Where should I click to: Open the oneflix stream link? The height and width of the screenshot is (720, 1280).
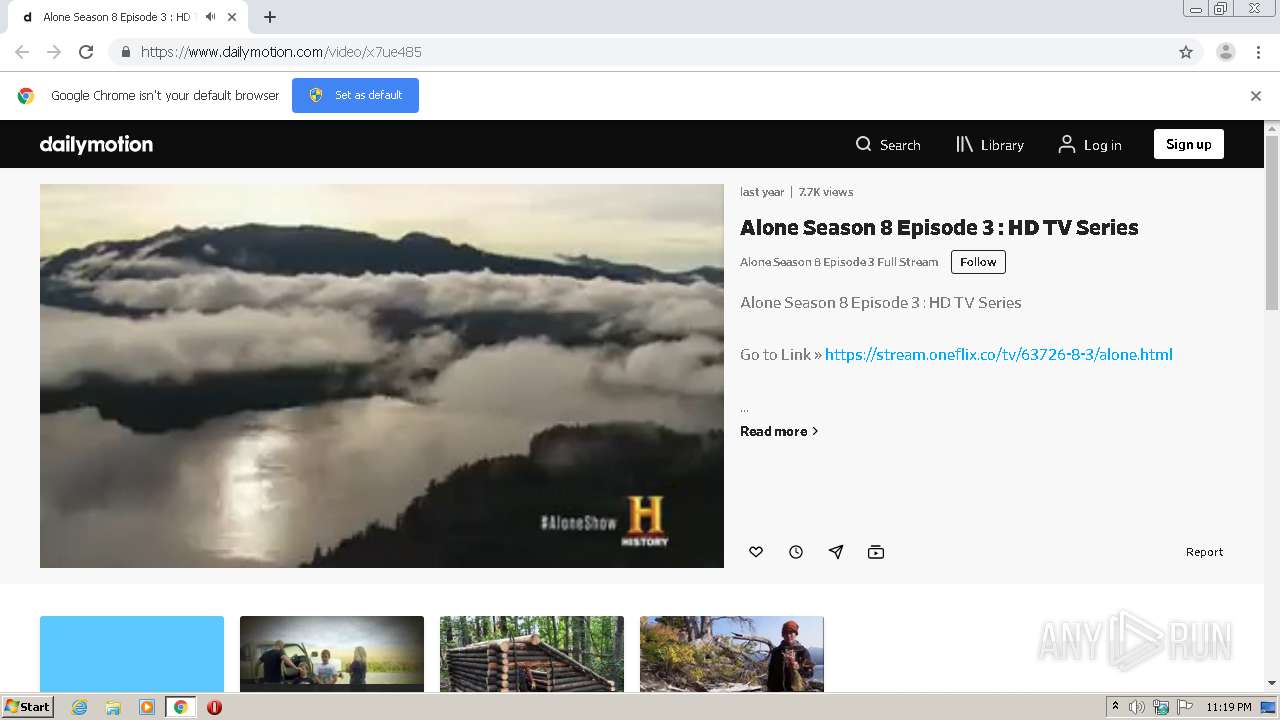[999, 354]
